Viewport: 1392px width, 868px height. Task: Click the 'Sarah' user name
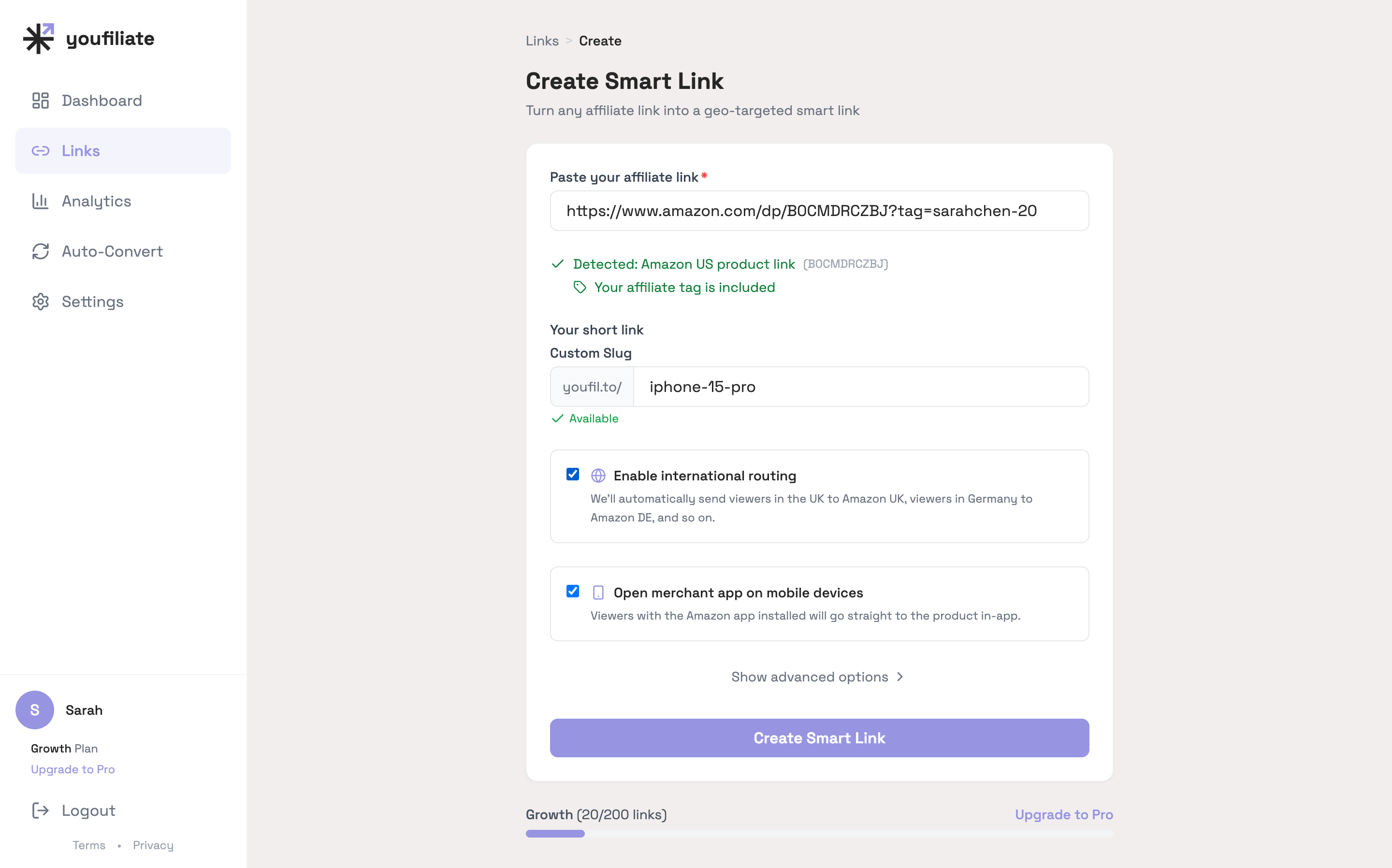[84, 710]
